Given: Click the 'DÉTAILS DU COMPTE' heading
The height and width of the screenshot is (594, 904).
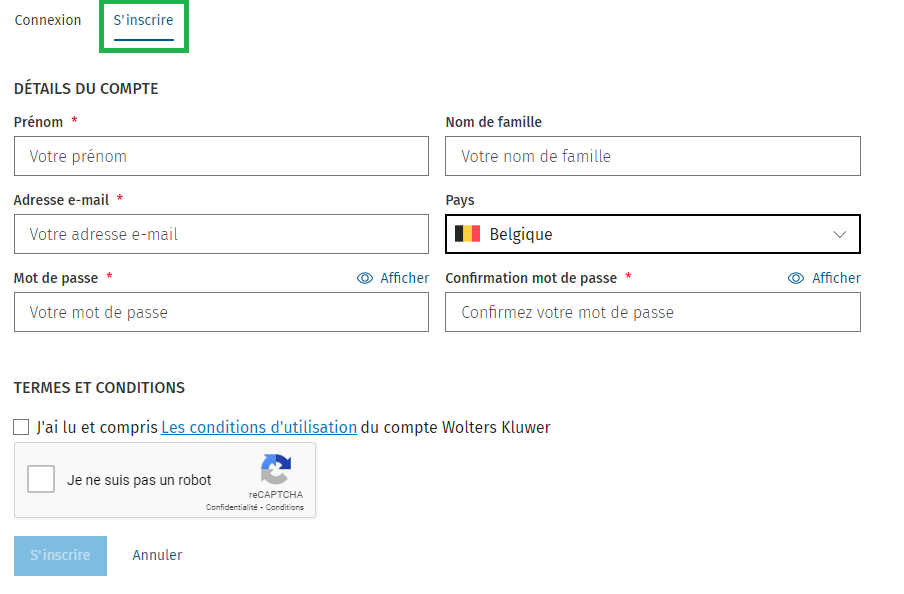Looking at the screenshot, I should [86, 89].
